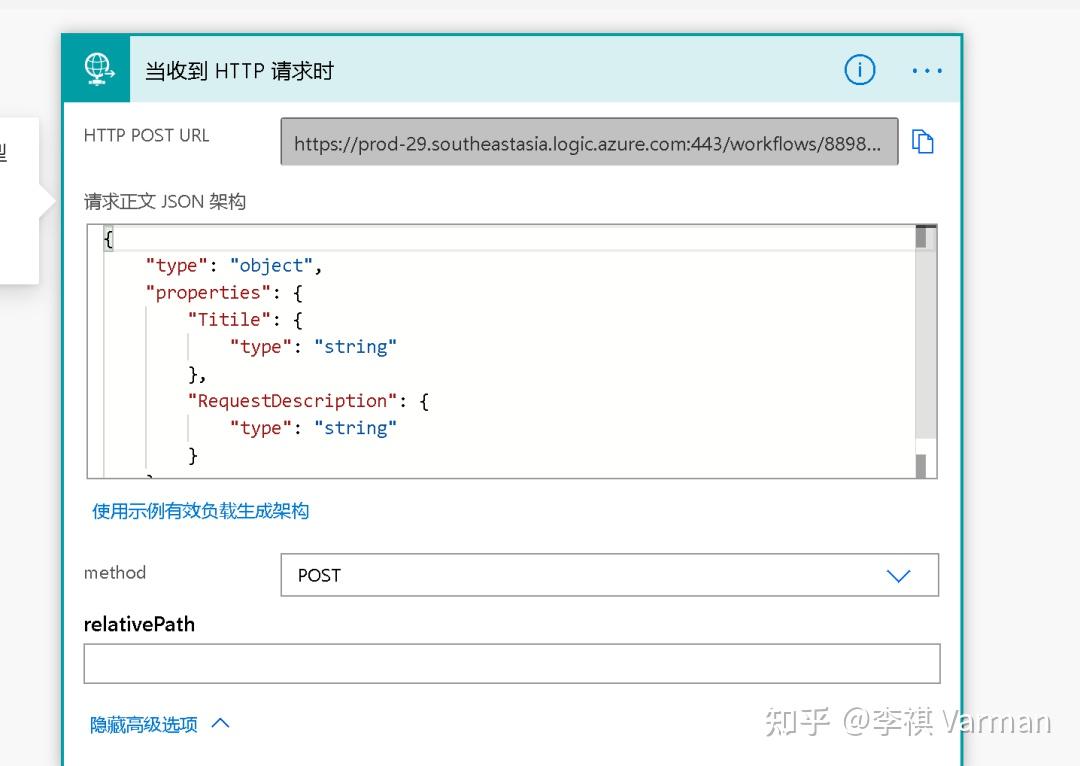Click the "type": "object" line
This screenshot has height=766, width=1080.
click(233, 266)
